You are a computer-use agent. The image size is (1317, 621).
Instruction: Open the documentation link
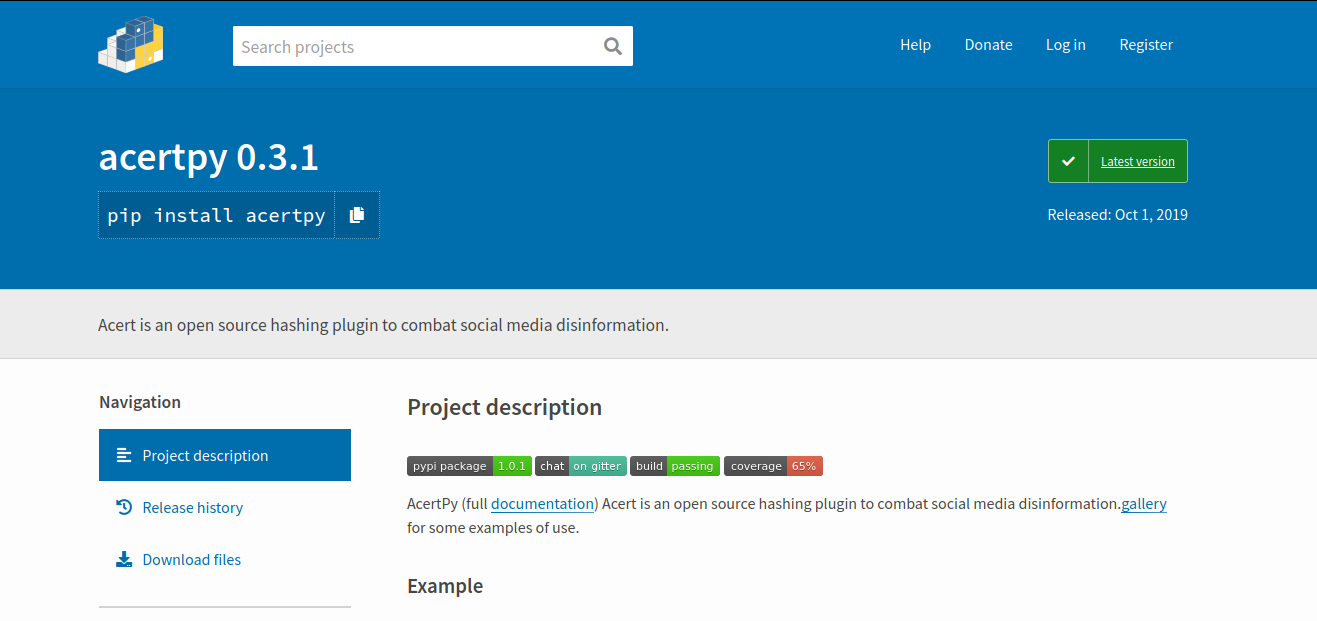(x=542, y=504)
